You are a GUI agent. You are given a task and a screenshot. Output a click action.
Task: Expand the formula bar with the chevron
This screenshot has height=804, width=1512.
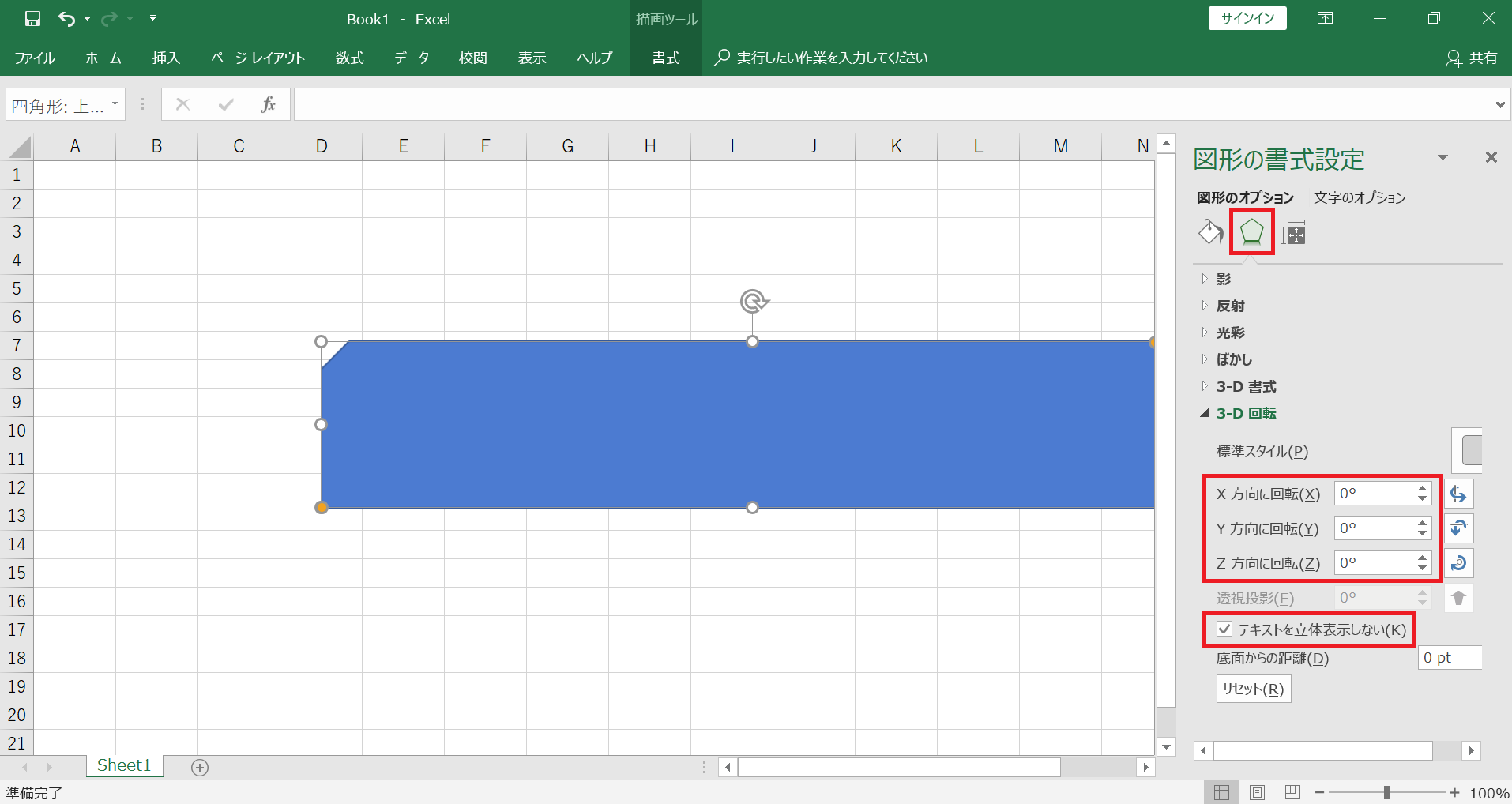click(1499, 104)
